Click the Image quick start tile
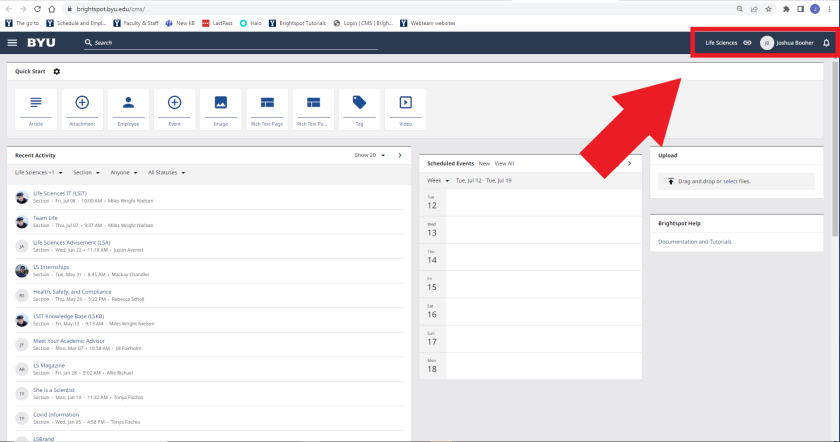The height and width of the screenshot is (442, 840). [x=221, y=108]
